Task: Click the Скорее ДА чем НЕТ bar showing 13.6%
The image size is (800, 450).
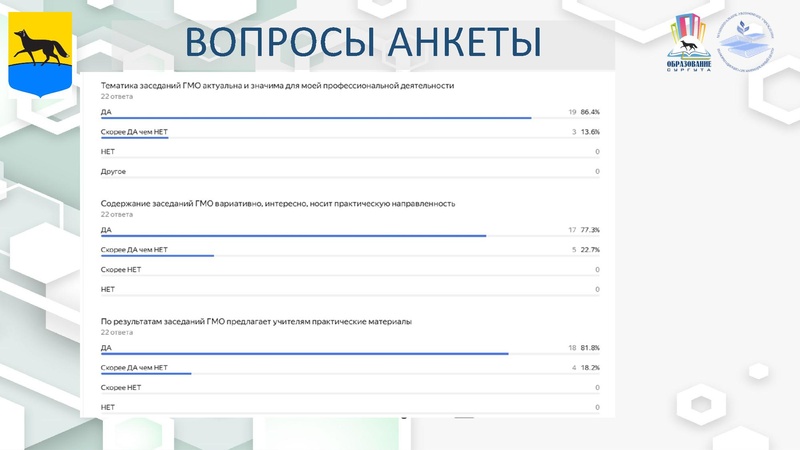Action: [x=134, y=138]
